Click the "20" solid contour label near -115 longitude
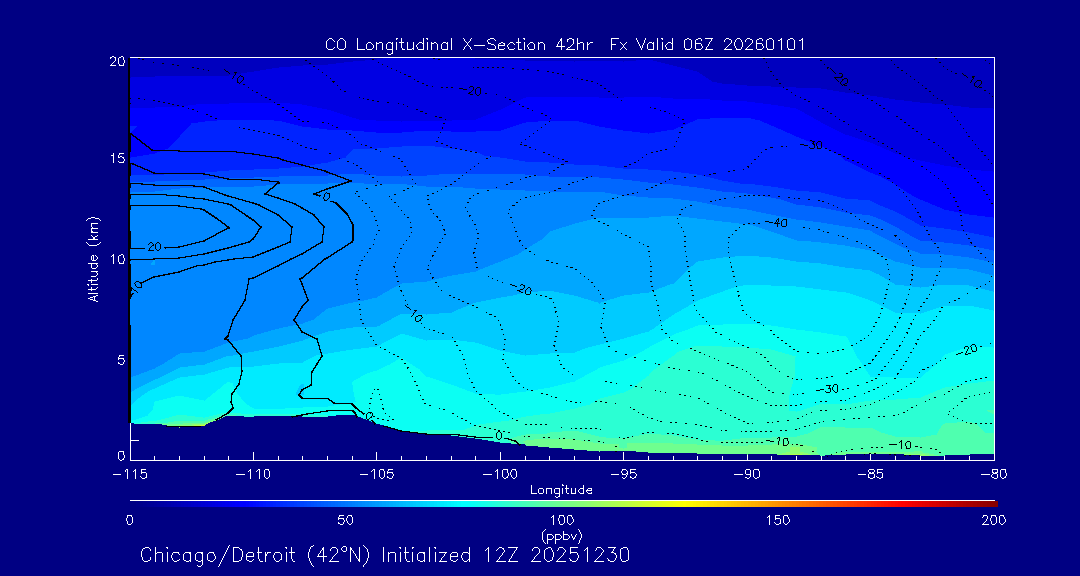The image size is (1080, 576). tap(154, 247)
